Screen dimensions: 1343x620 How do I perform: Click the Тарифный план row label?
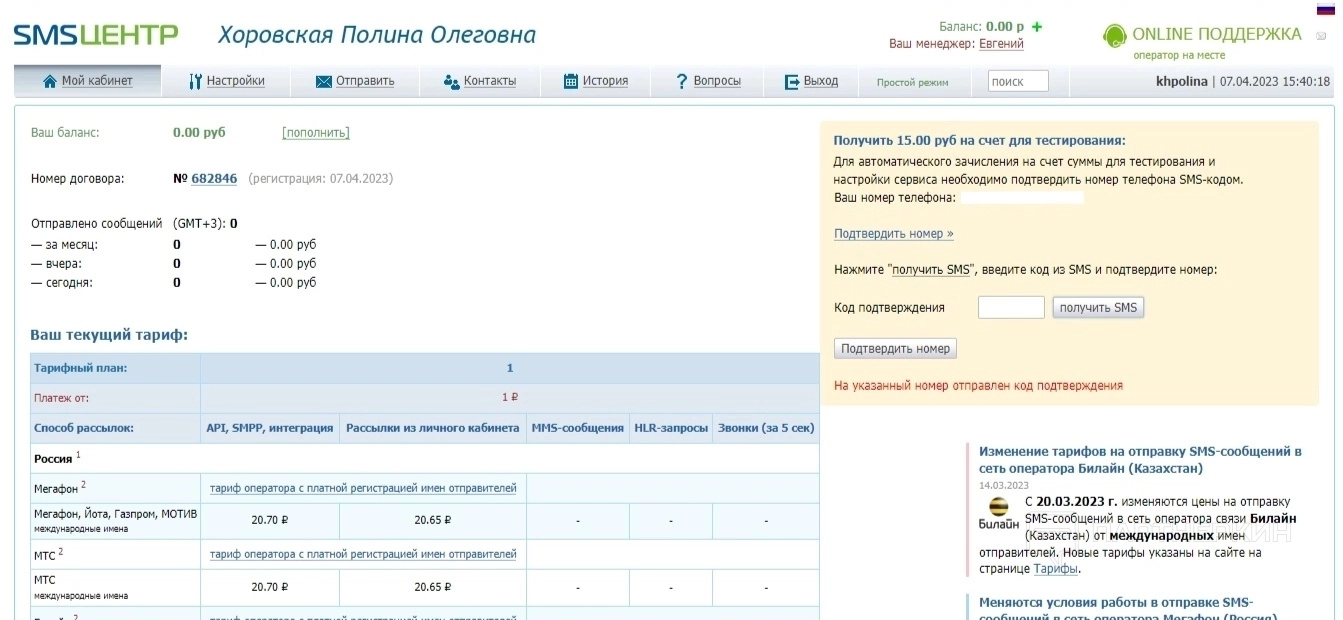tap(81, 368)
